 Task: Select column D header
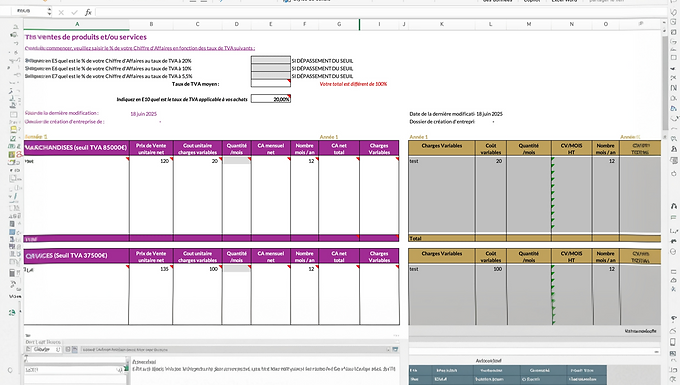pos(236,24)
